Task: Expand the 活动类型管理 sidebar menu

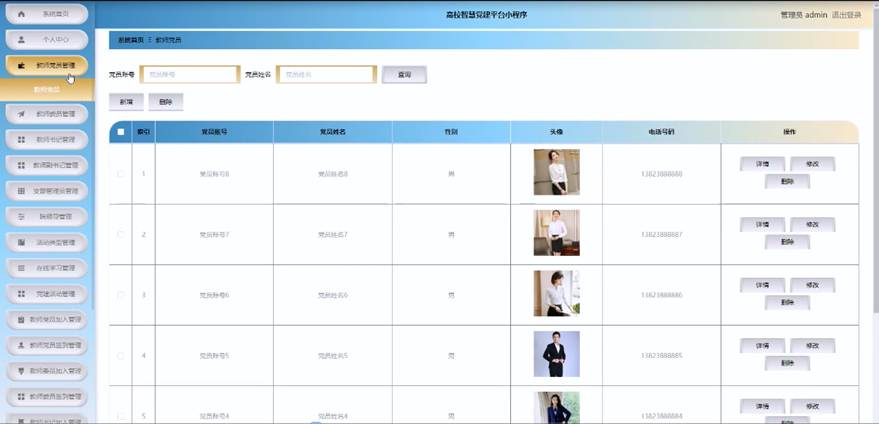Action: click(47, 242)
